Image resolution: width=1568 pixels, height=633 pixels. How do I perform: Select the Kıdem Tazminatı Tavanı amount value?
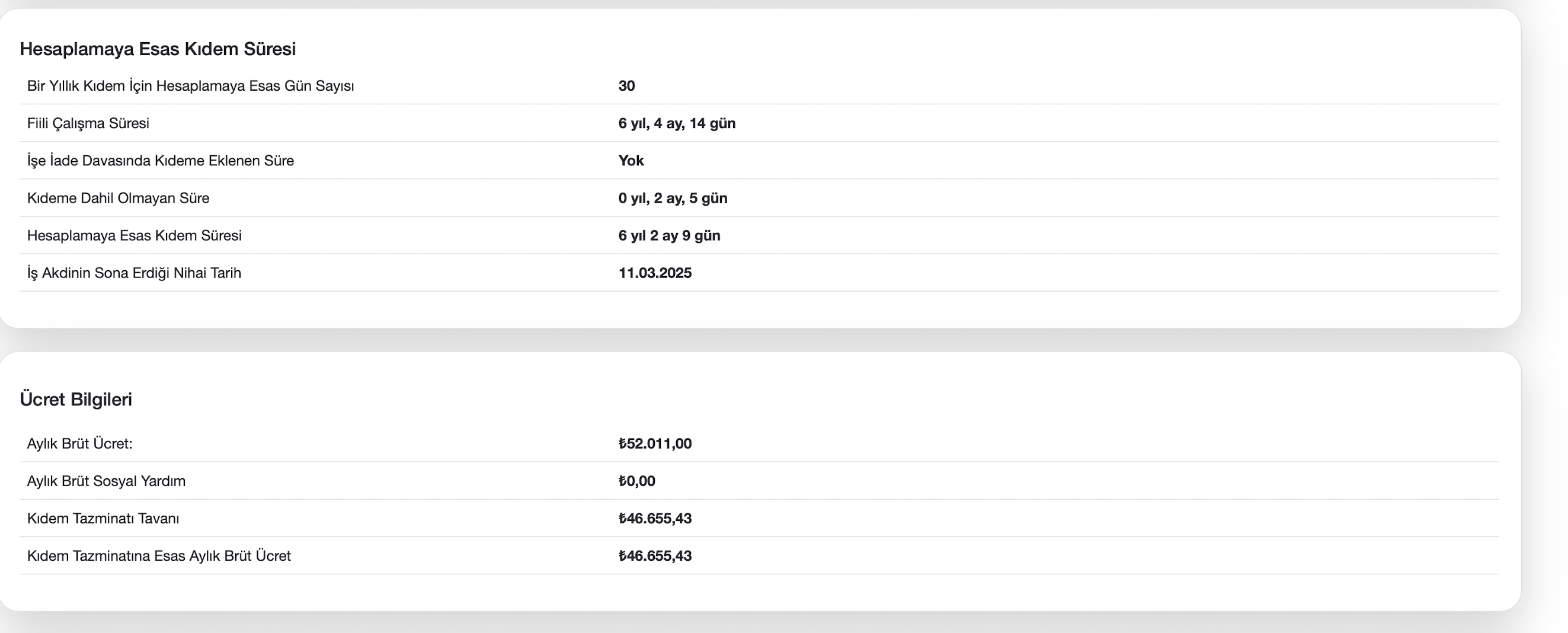point(655,519)
